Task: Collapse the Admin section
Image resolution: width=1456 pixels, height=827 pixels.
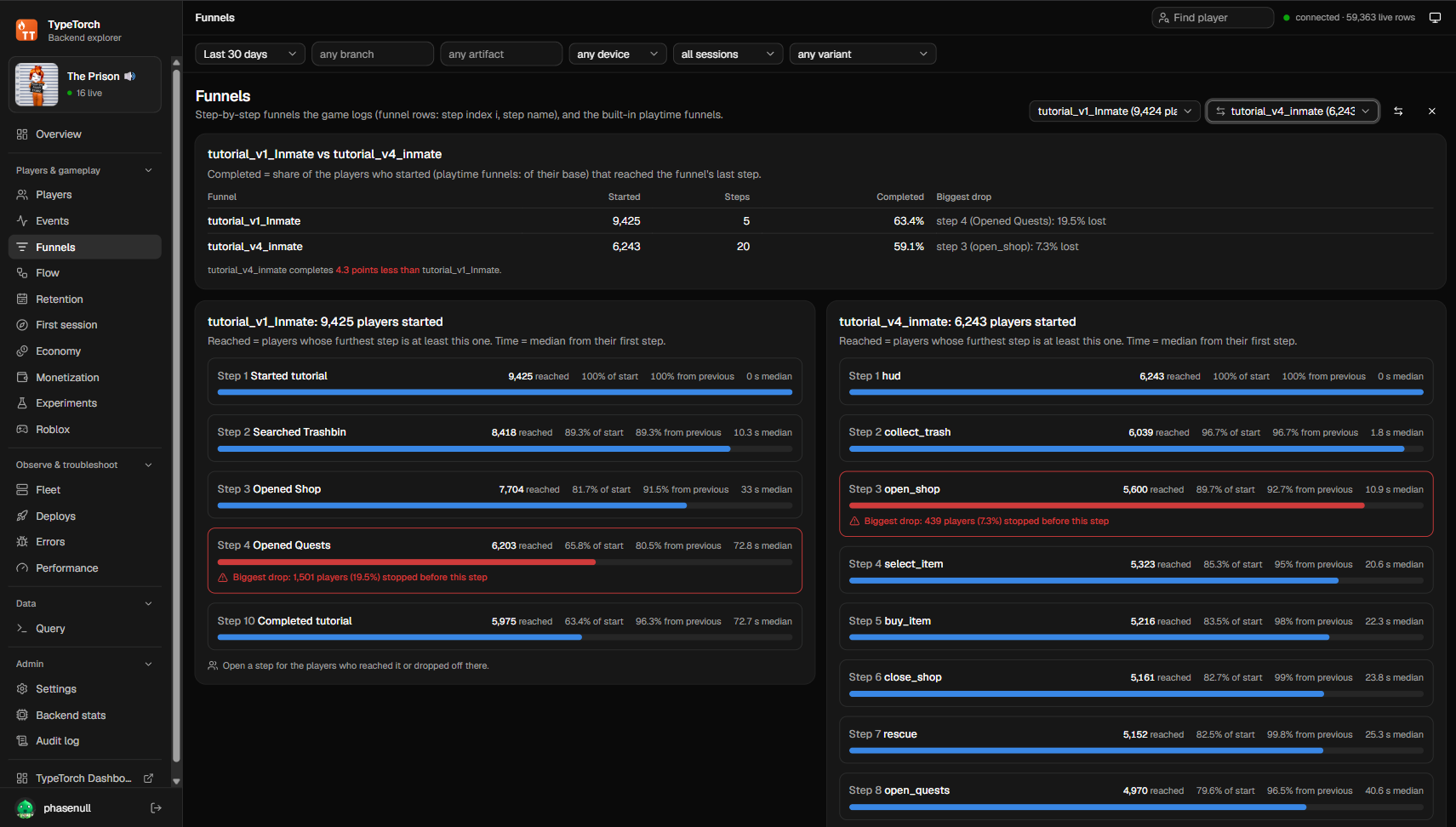Action: pyautogui.click(x=85, y=664)
